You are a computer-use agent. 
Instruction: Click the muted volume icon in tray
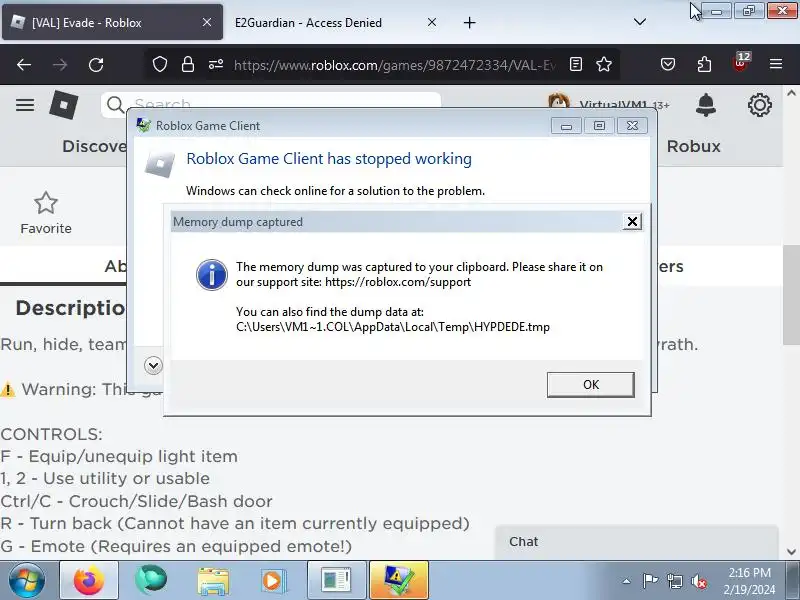[698, 581]
